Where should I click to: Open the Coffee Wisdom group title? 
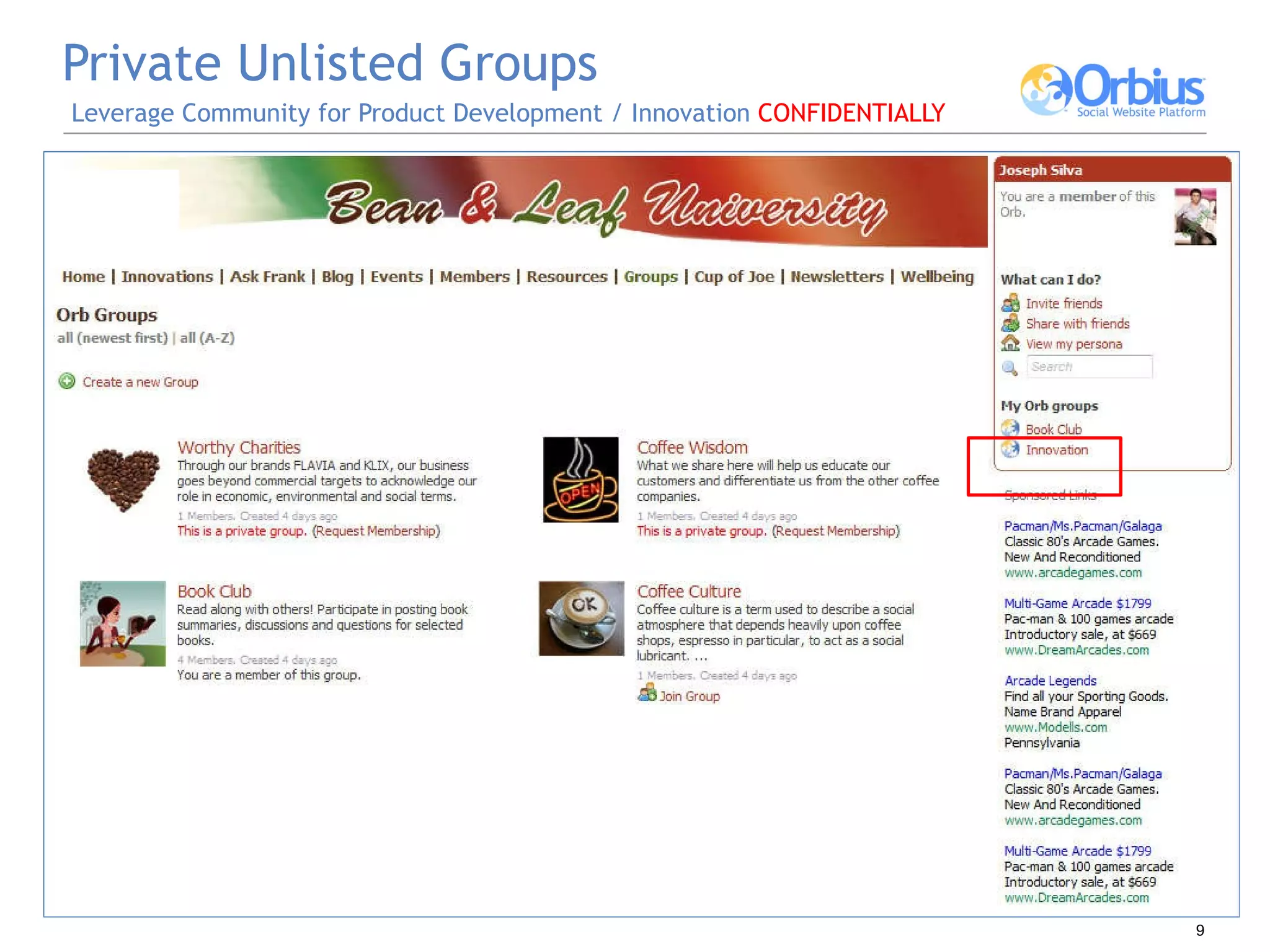pos(692,447)
